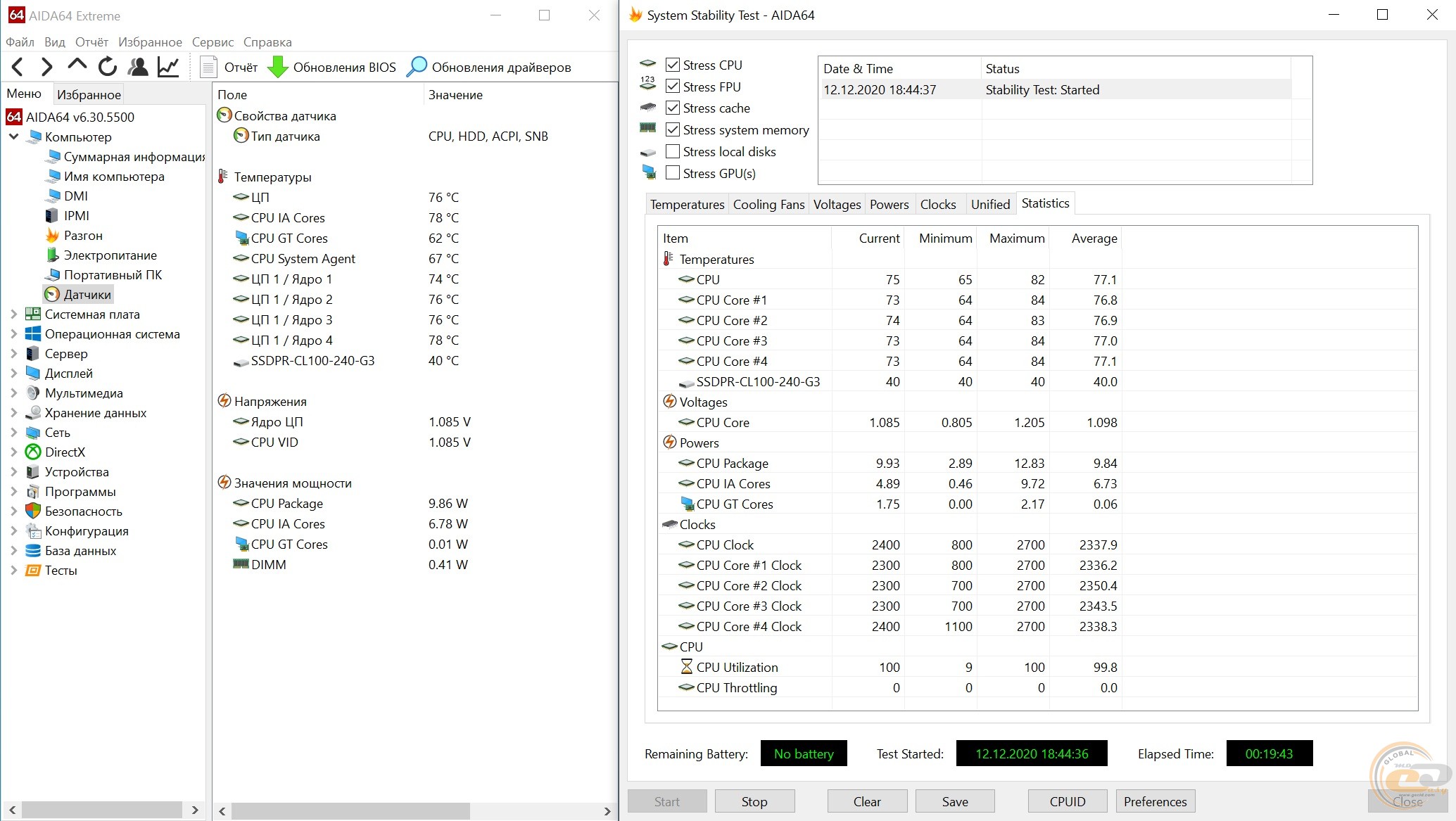Click the Напряжения lightning icon
The image size is (1456, 821).
224,401
